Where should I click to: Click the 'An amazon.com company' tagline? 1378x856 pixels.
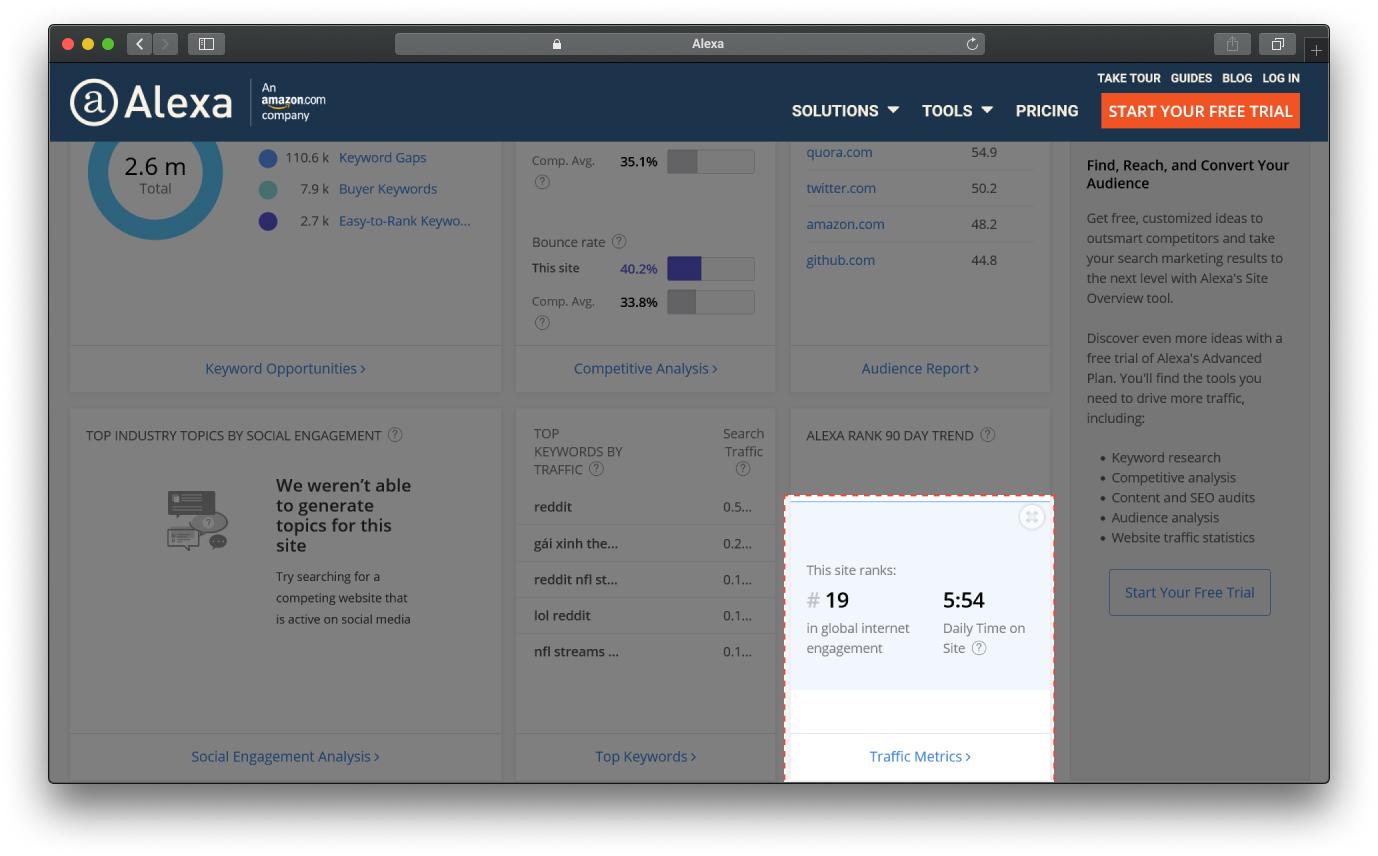click(293, 101)
